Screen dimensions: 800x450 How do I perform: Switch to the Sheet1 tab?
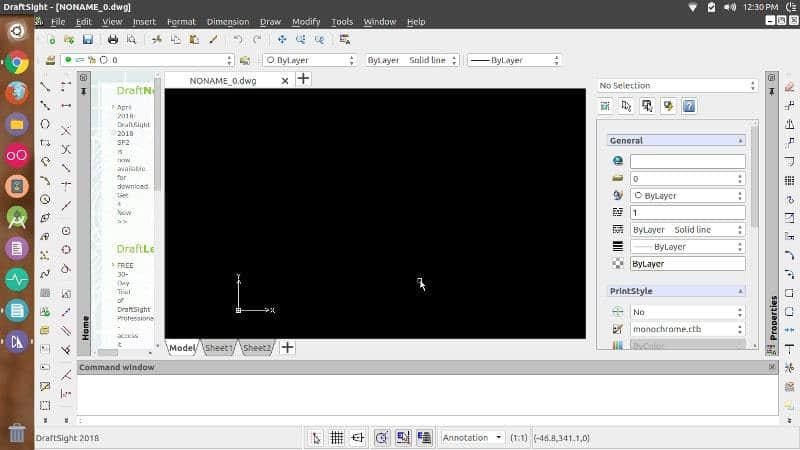click(x=218, y=348)
